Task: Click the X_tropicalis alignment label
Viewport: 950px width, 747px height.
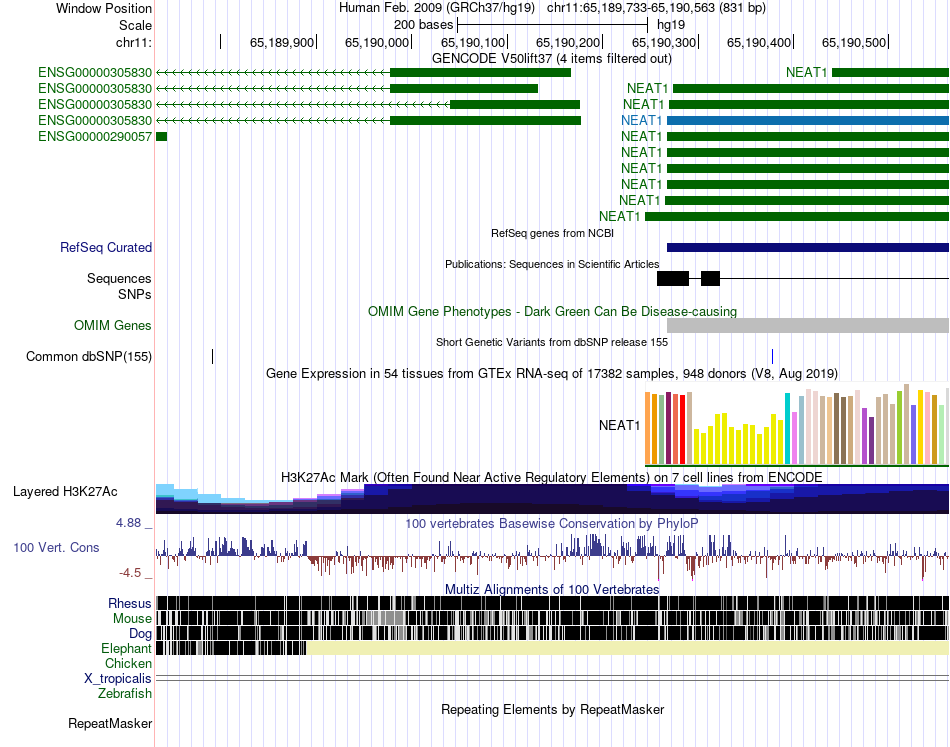Action: pos(118,679)
